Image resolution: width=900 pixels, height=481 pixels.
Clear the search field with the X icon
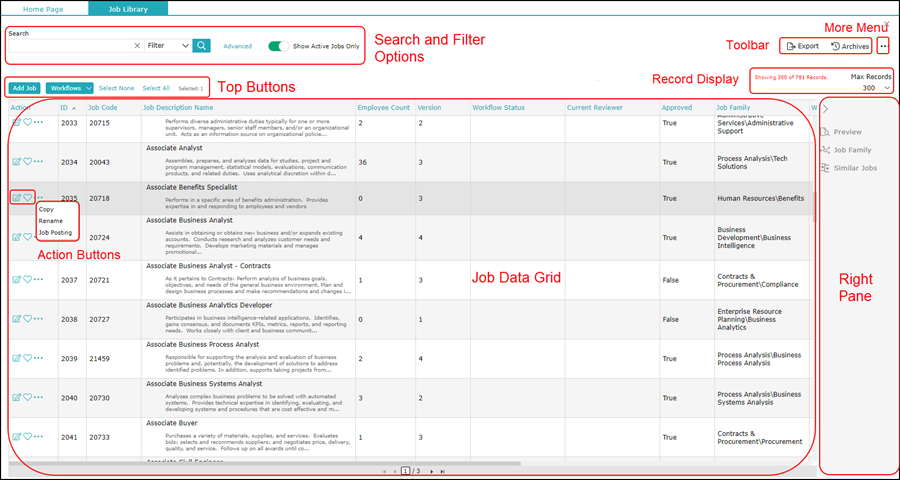[137, 46]
